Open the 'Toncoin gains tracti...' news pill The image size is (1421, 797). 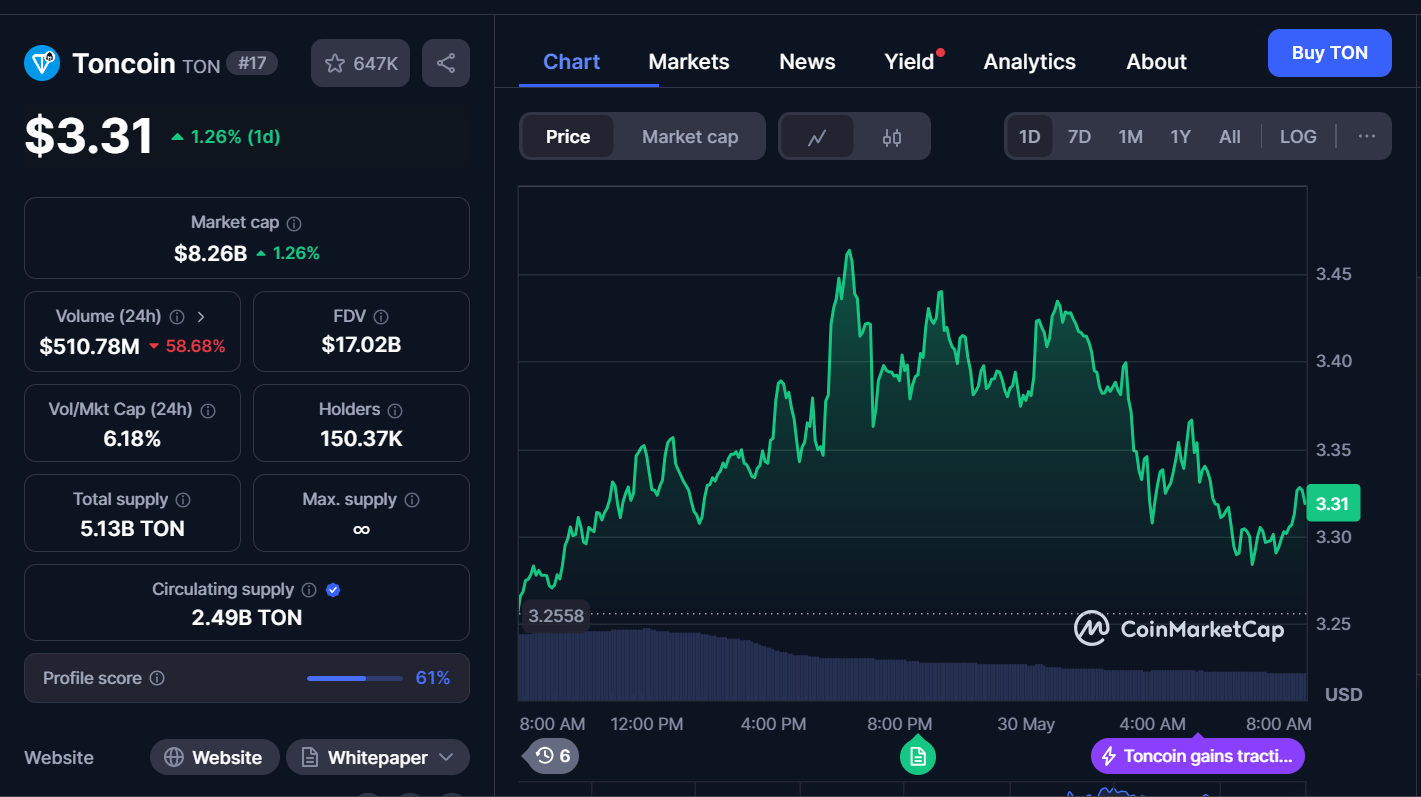click(1197, 756)
